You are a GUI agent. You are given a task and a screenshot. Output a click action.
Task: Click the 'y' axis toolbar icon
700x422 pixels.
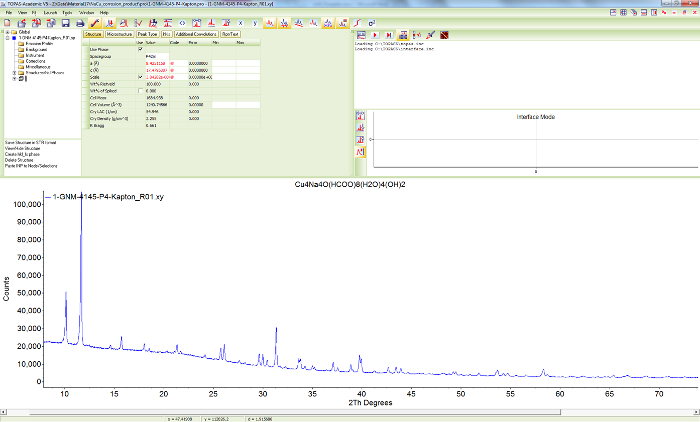click(x=254, y=21)
